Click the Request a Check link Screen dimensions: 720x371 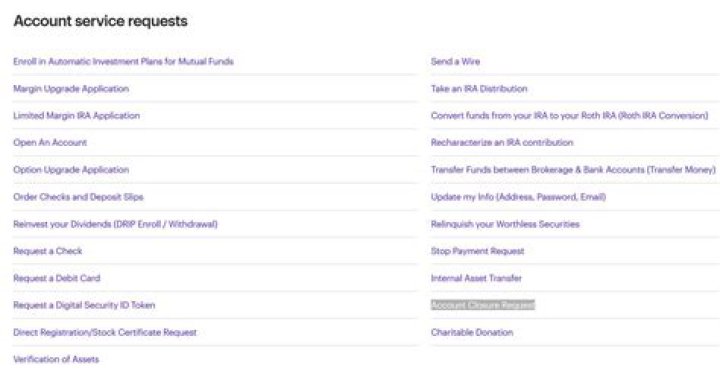pyautogui.click(x=47, y=251)
